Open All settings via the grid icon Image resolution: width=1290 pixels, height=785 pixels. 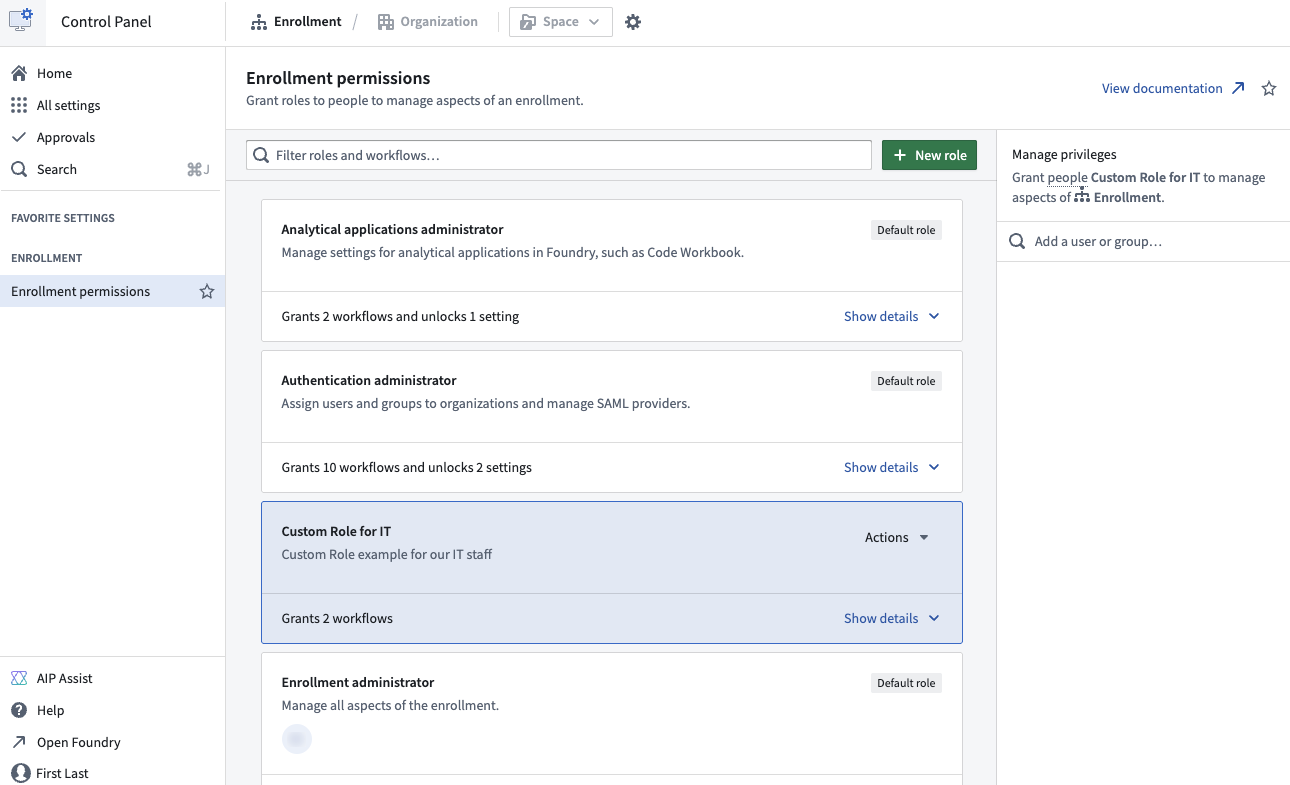pyautogui.click(x=18, y=104)
